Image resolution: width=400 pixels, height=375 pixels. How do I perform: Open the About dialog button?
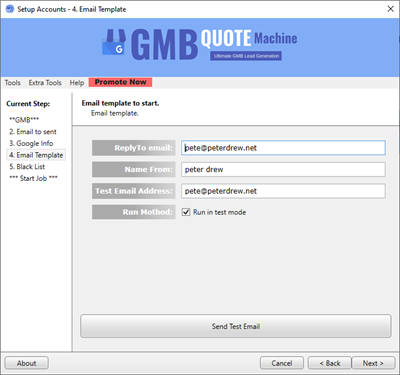click(x=27, y=363)
